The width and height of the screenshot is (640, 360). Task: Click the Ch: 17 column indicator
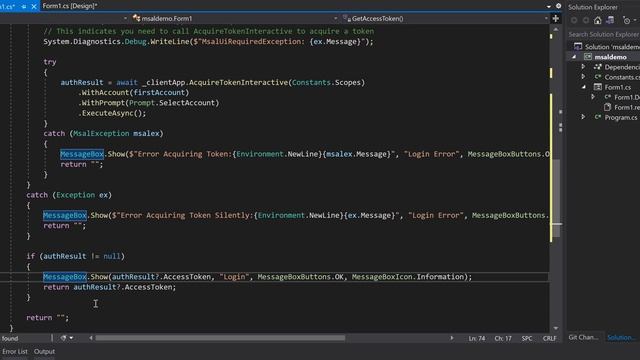503,338
